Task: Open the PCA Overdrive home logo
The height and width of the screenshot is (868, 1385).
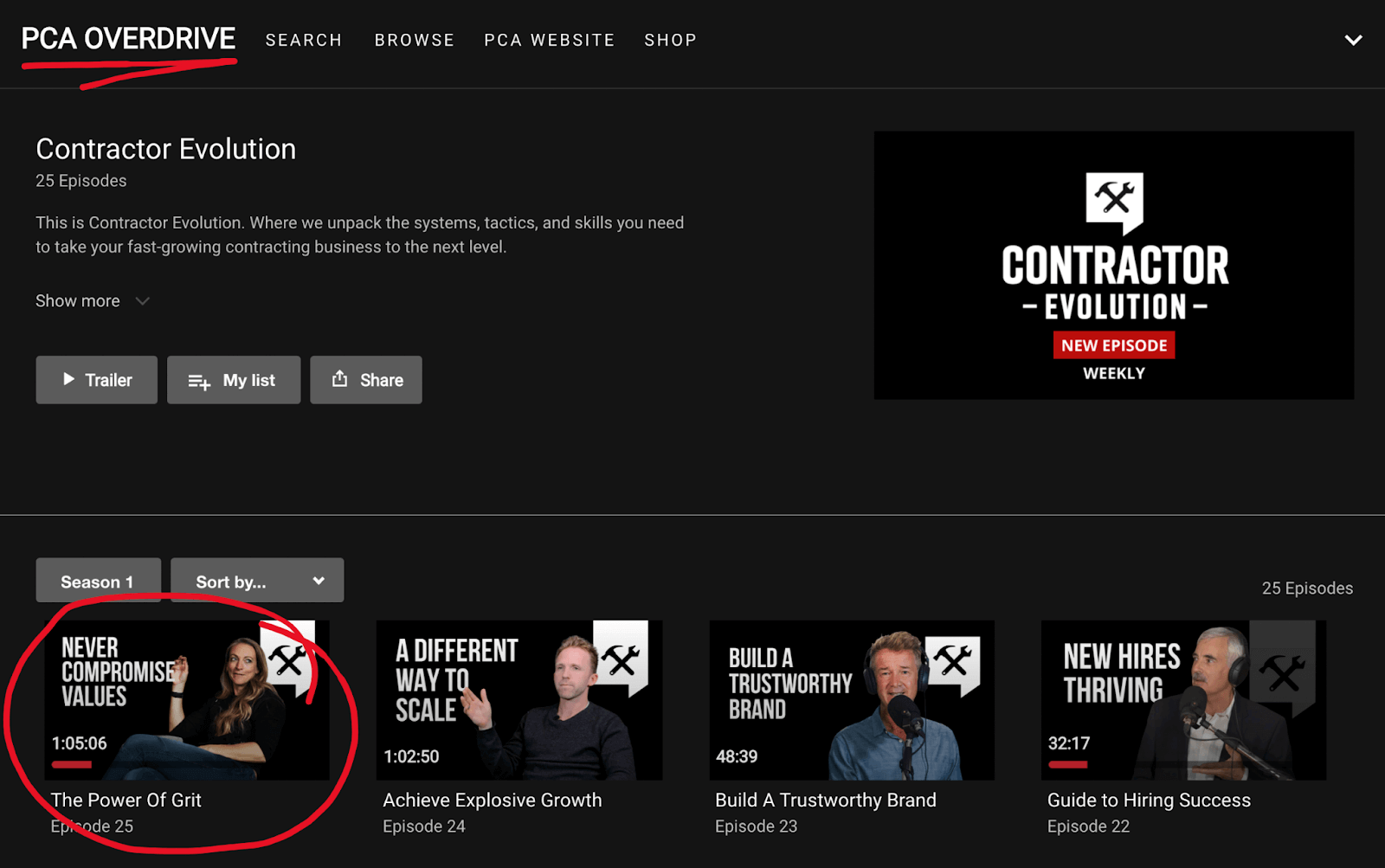Action: click(128, 39)
